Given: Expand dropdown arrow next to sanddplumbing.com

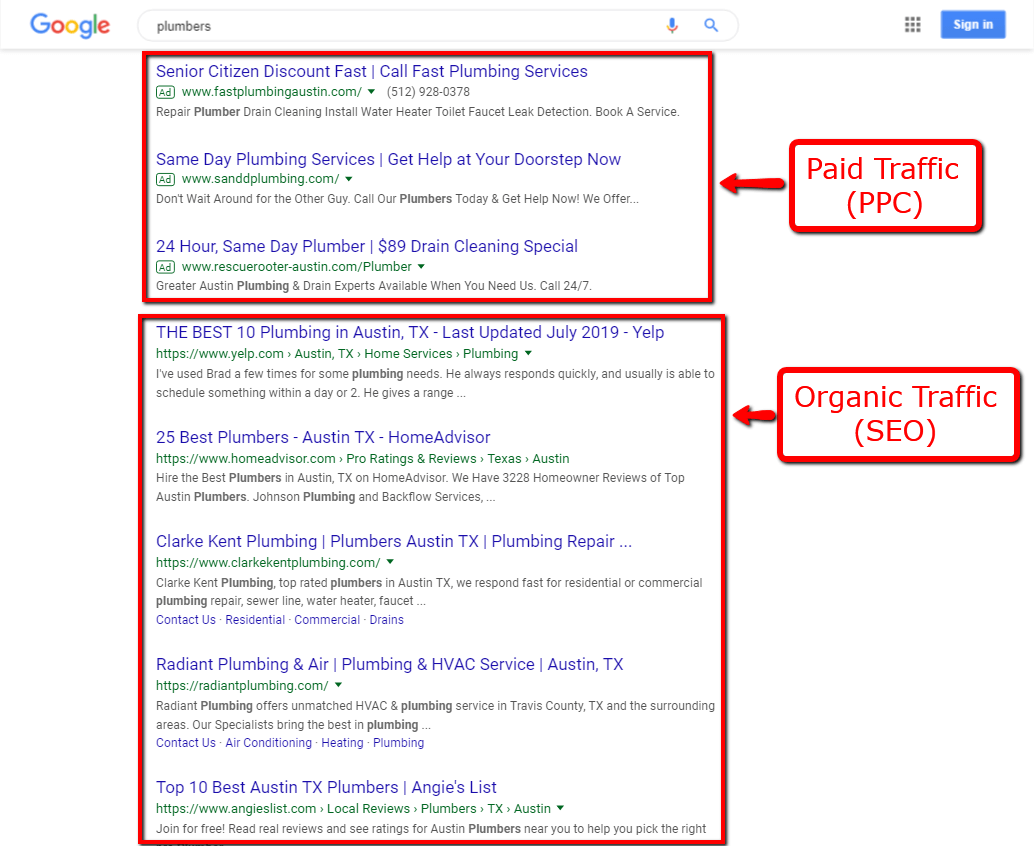Looking at the screenshot, I should coord(349,179).
